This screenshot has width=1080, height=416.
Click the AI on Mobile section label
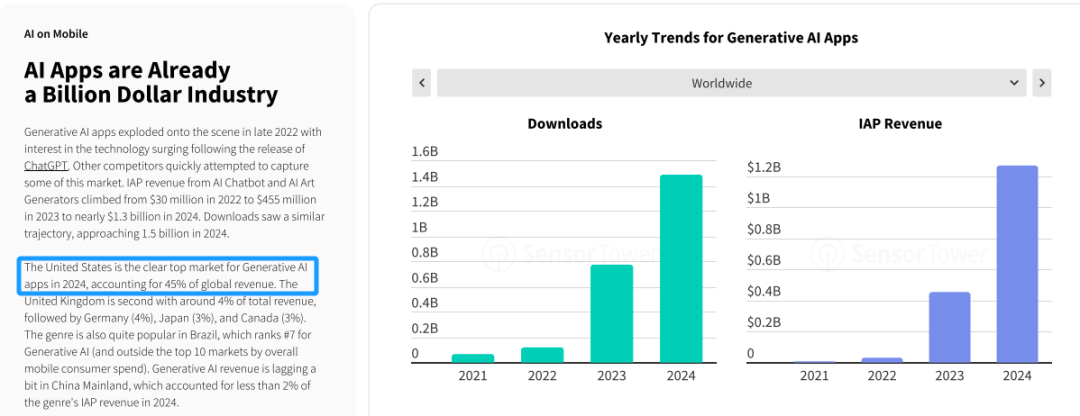tap(56, 34)
